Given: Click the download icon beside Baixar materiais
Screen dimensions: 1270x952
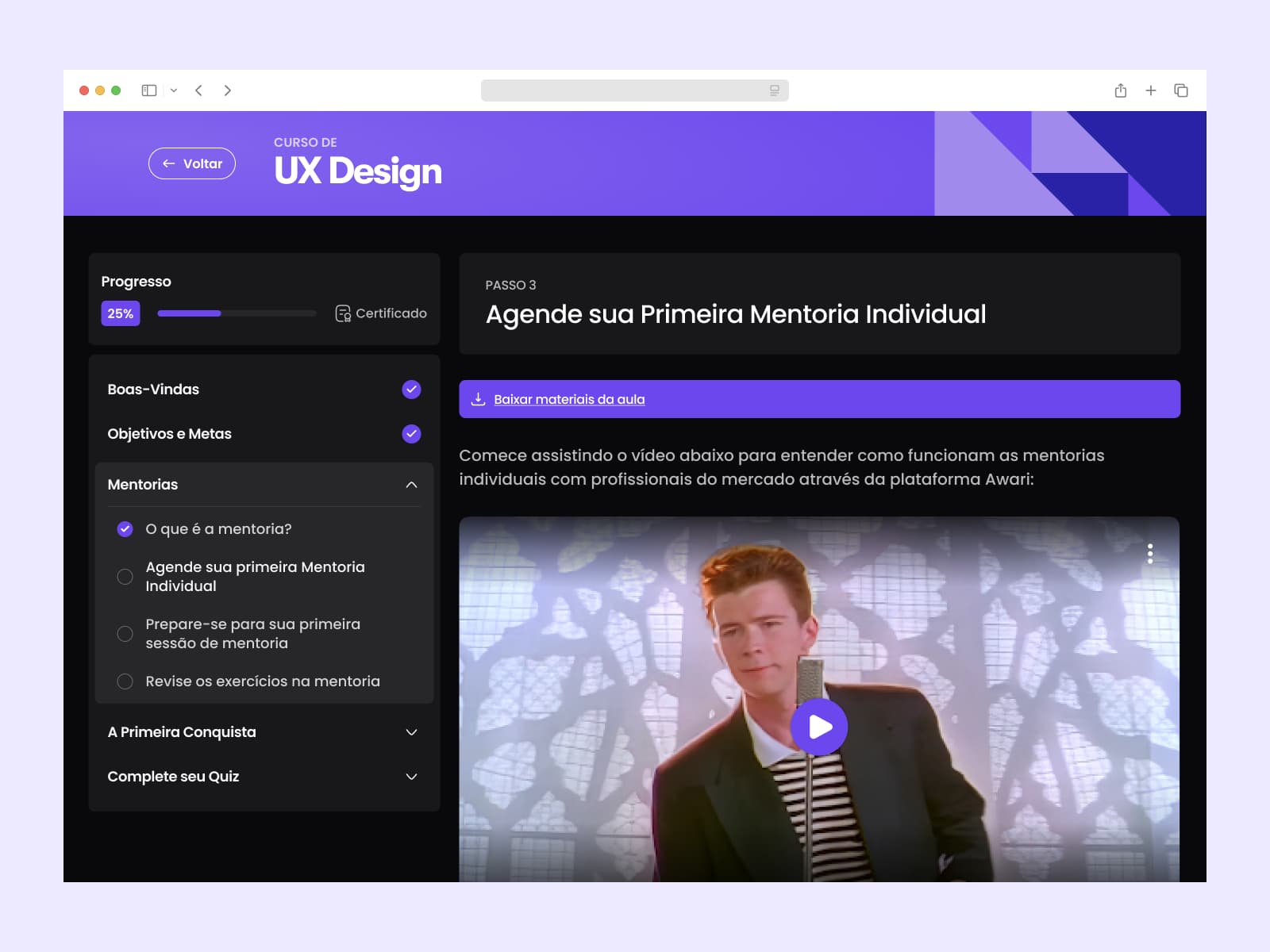Looking at the screenshot, I should tap(478, 399).
